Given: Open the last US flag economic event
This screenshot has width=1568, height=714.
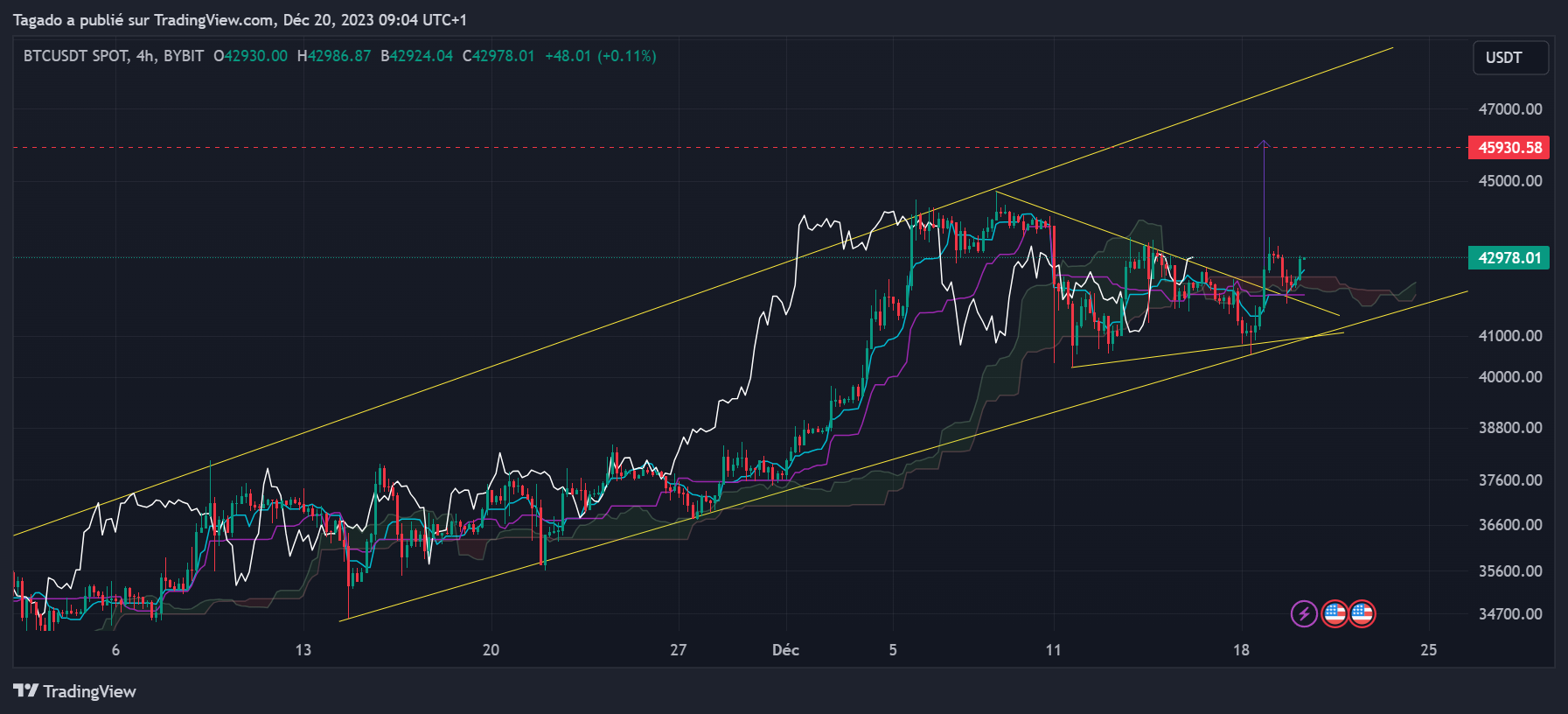Looking at the screenshot, I should point(1362,613).
